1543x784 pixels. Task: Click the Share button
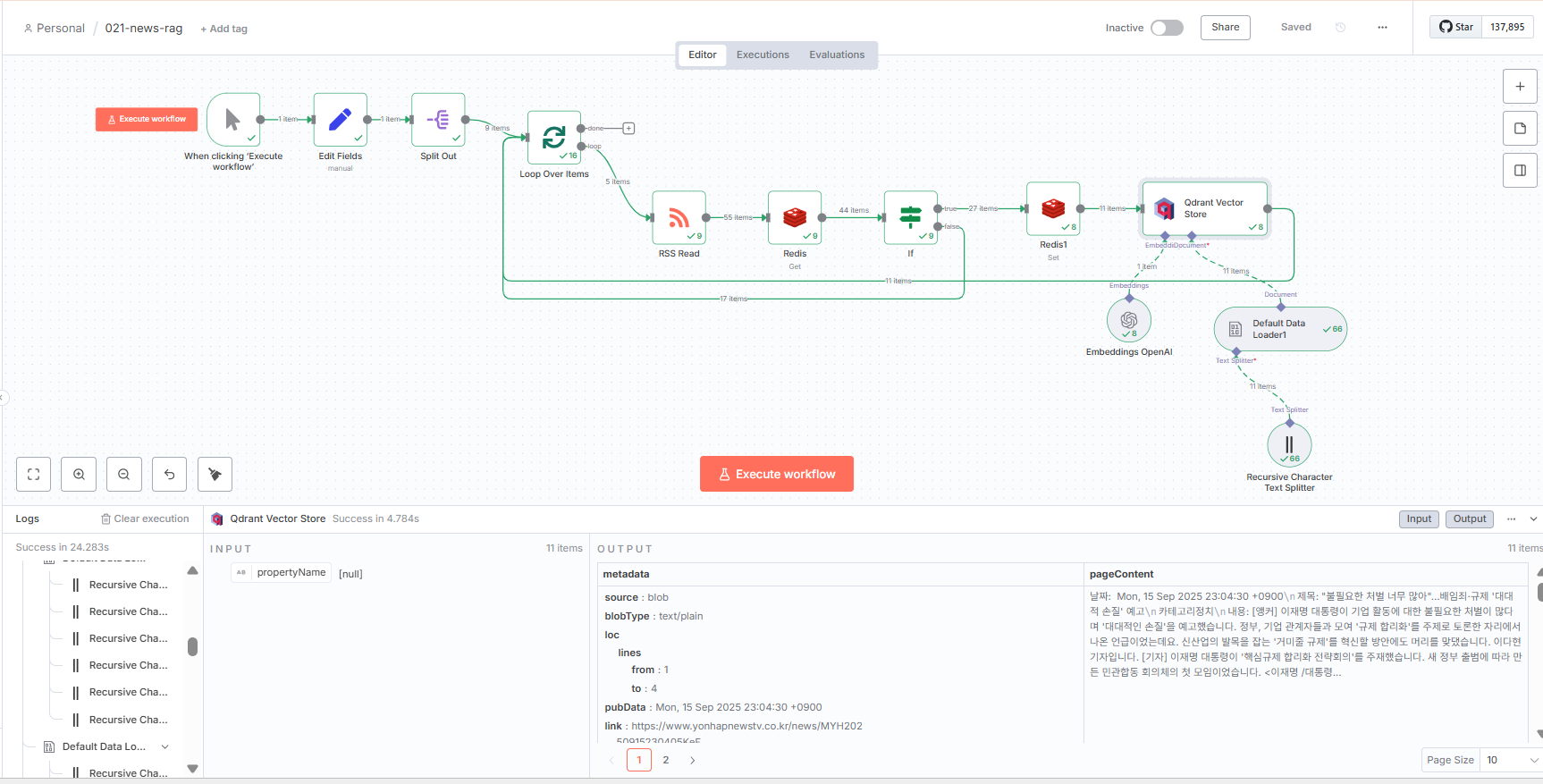click(x=1225, y=27)
